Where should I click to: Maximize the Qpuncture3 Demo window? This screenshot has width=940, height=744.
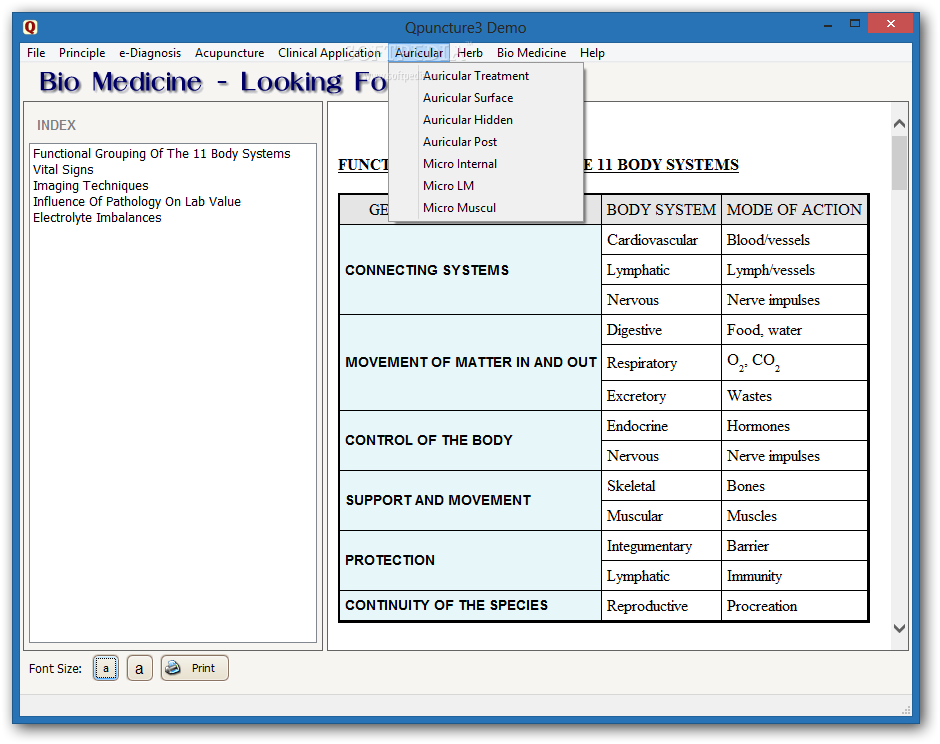(855, 24)
